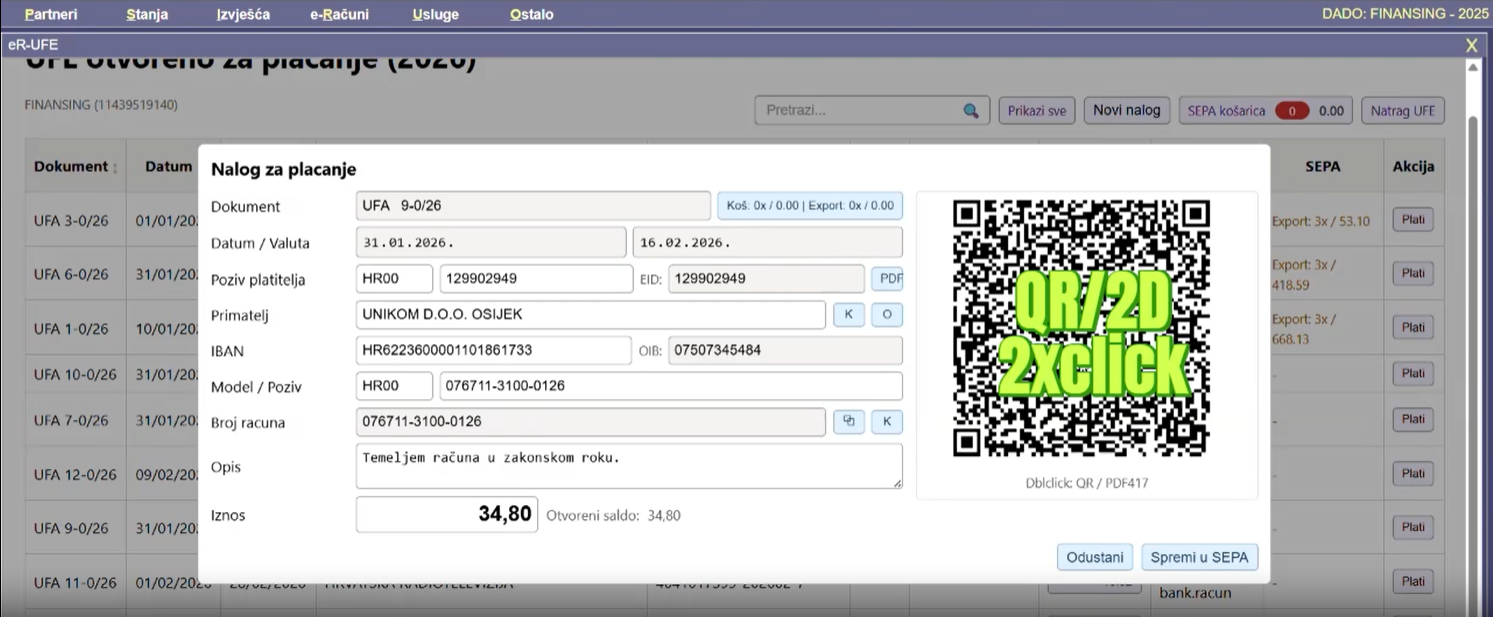Screen dimensions: 1493x617
Task: Click the Natrag UFE button
Action: coord(1402,110)
